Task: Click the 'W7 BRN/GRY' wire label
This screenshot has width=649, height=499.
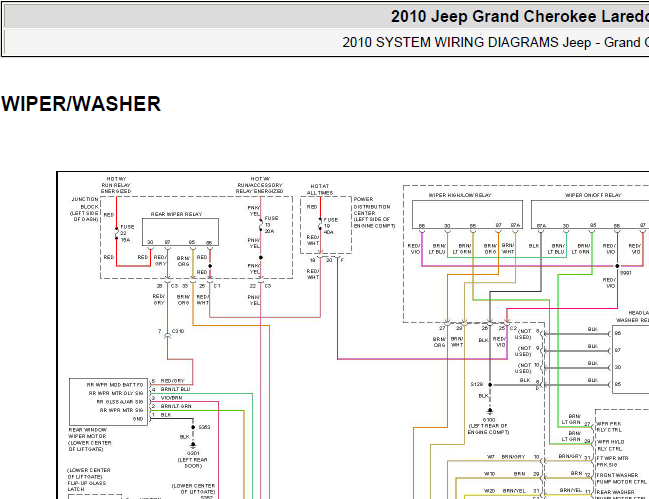Action: tap(506, 457)
